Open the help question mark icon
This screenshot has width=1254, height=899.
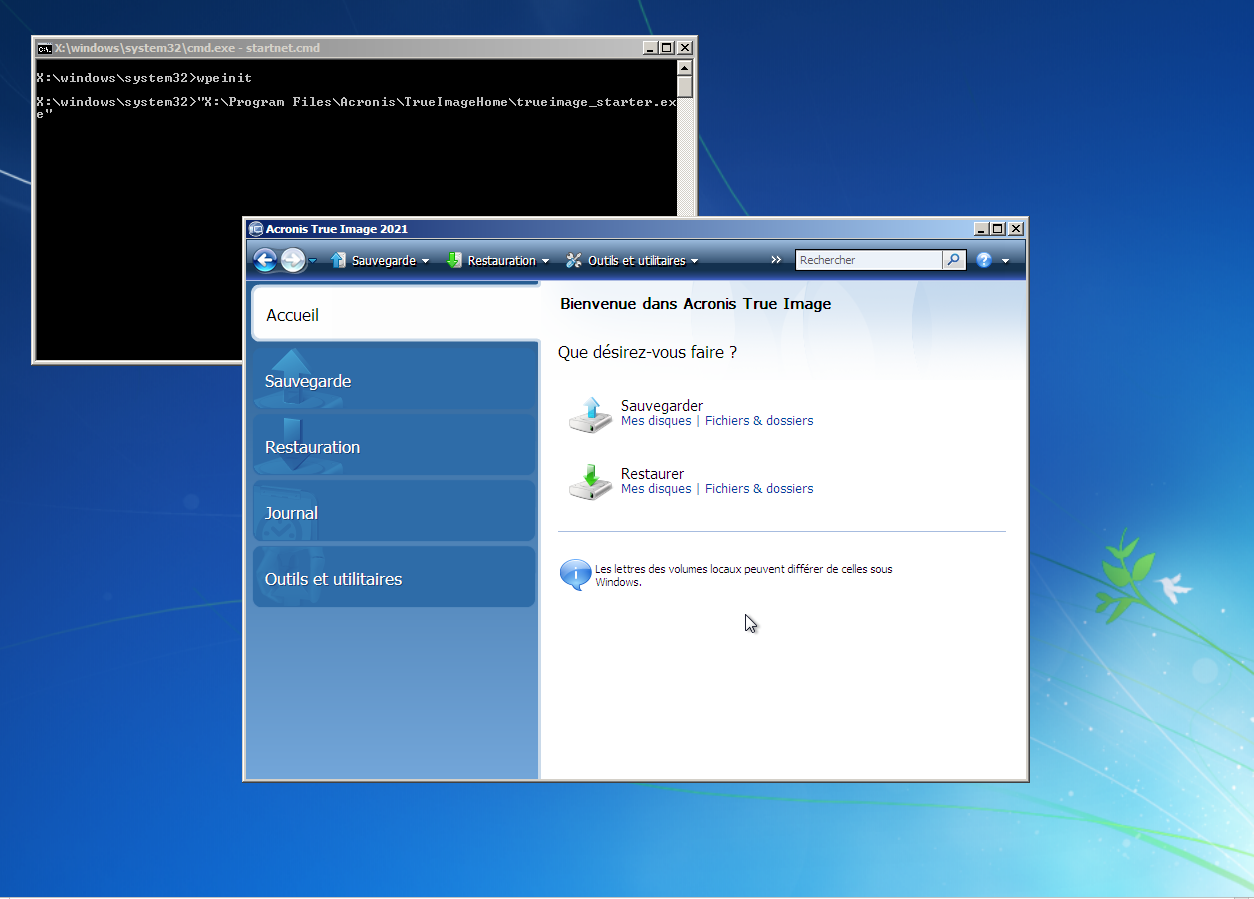click(x=984, y=260)
